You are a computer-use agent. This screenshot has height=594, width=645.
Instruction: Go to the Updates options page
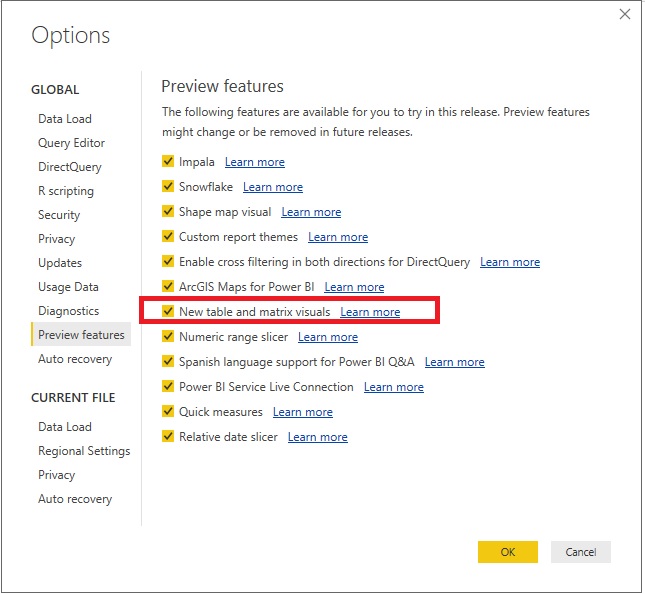point(60,263)
